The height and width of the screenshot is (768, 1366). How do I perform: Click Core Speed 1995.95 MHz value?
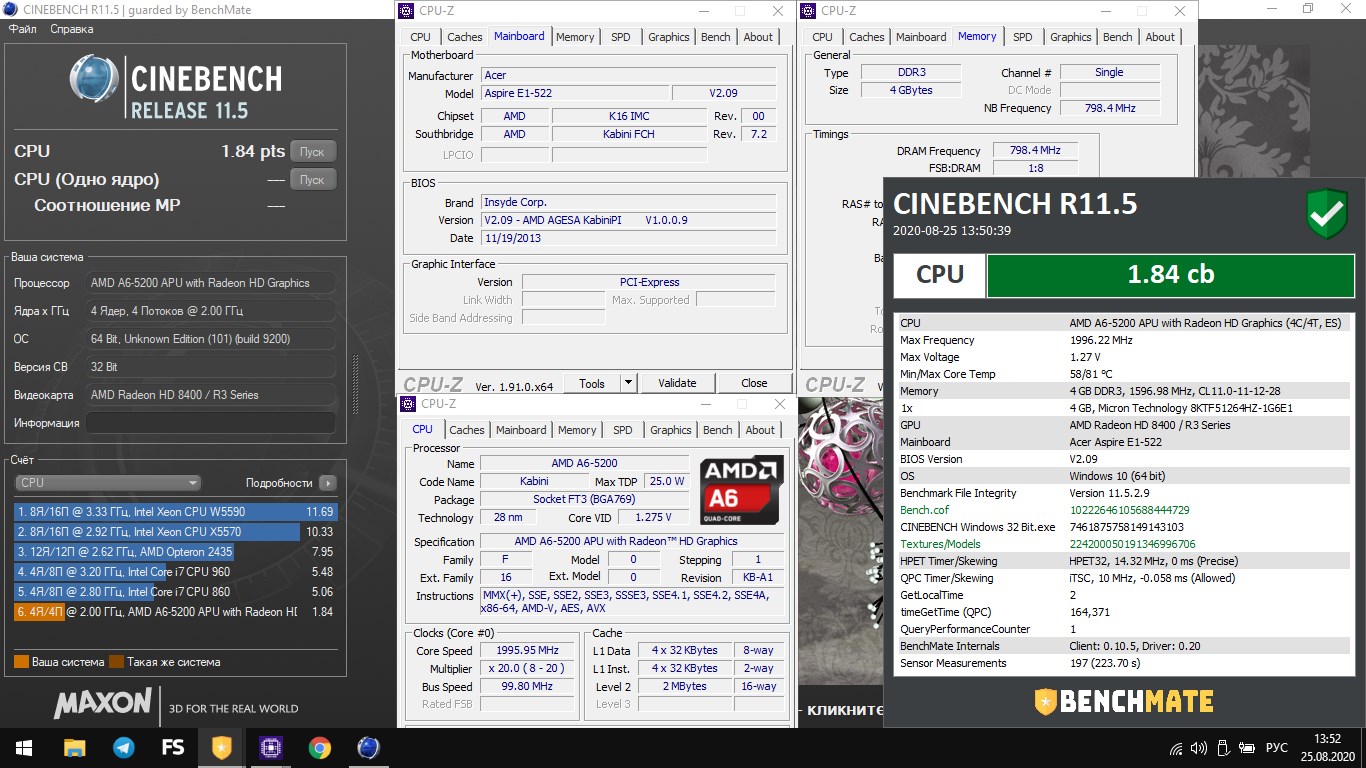click(x=528, y=650)
